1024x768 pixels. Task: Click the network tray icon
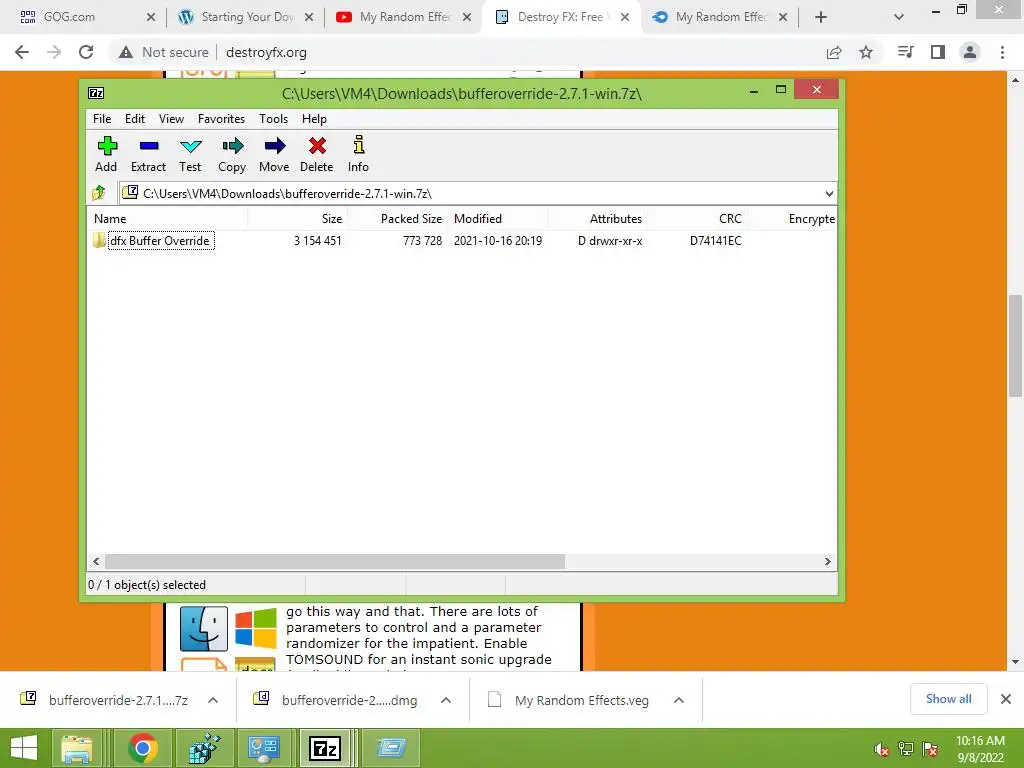pyautogui.click(x=906, y=749)
